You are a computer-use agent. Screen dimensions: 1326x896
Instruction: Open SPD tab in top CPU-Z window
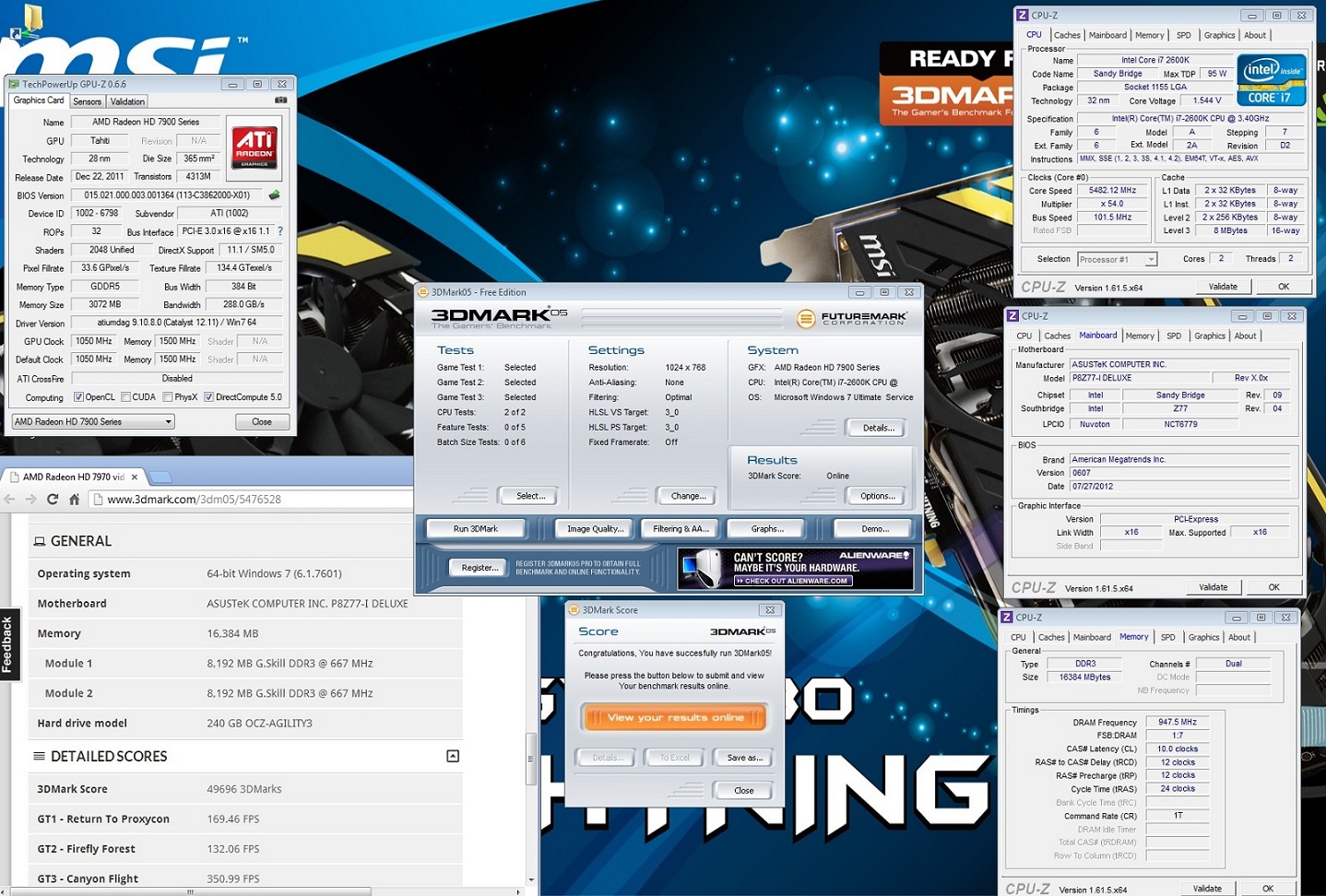click(x=1184, y=35)
